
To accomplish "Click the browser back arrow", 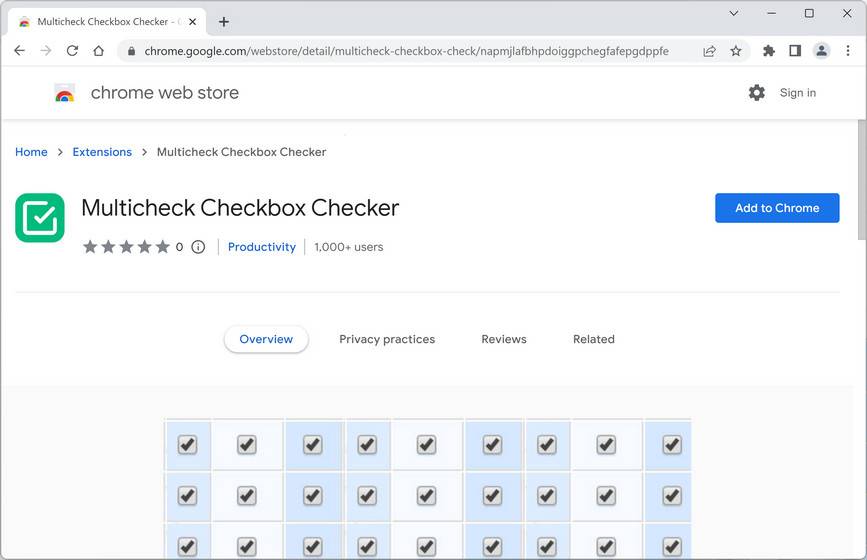I will (19, 51).
